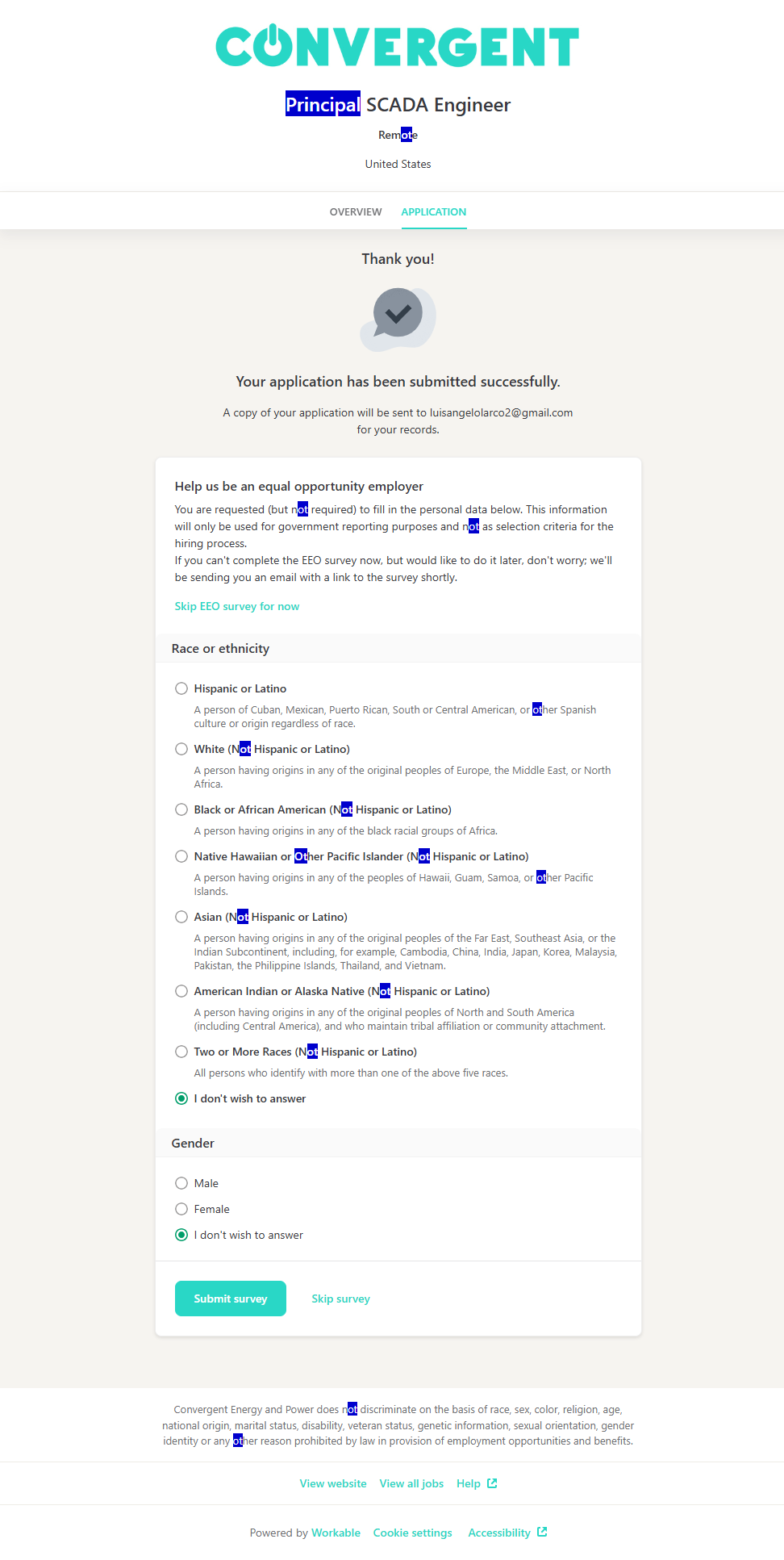Click the Skip survey link
This screenshot has width=784, height=1560.
(340, 1299)
